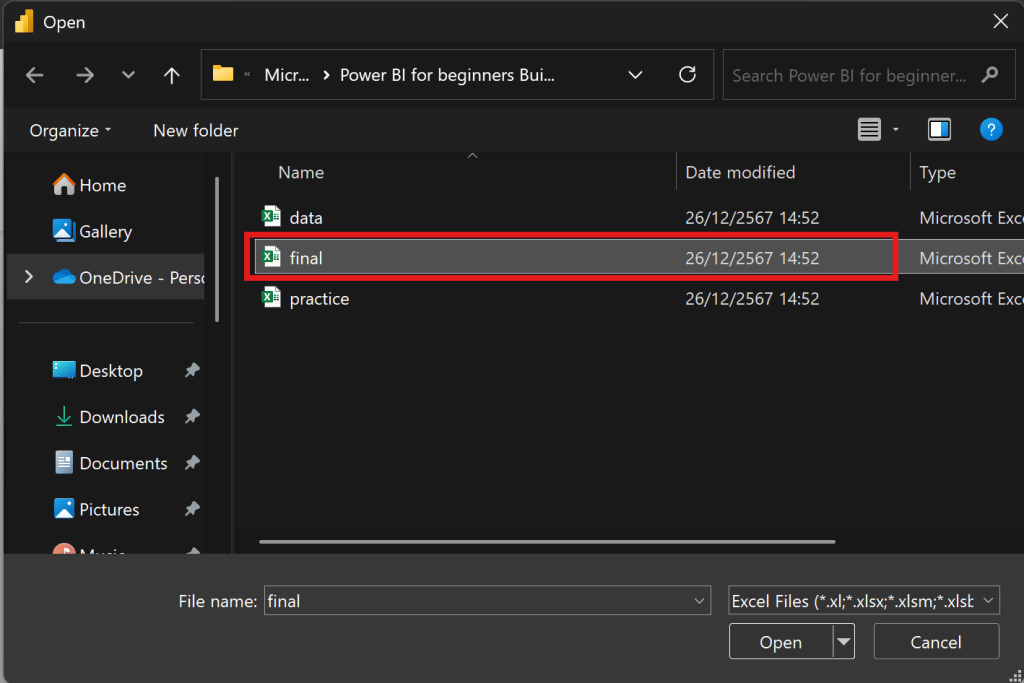This screenshot has width=1024, height=683.
Task: Click the search magnifier icon
Action: click(989, 75)
